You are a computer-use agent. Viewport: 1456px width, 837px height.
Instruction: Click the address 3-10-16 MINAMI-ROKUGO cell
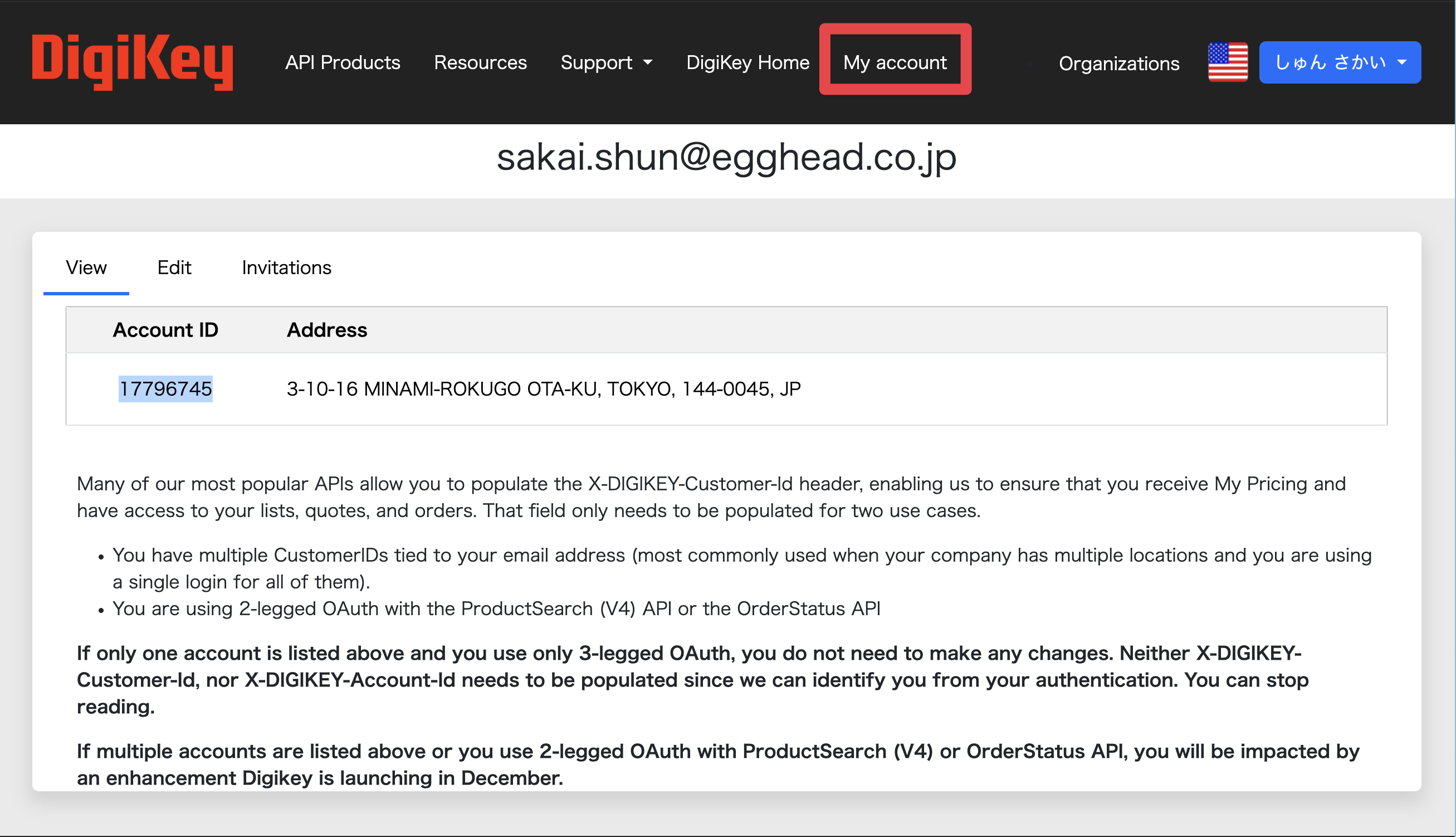544,388
